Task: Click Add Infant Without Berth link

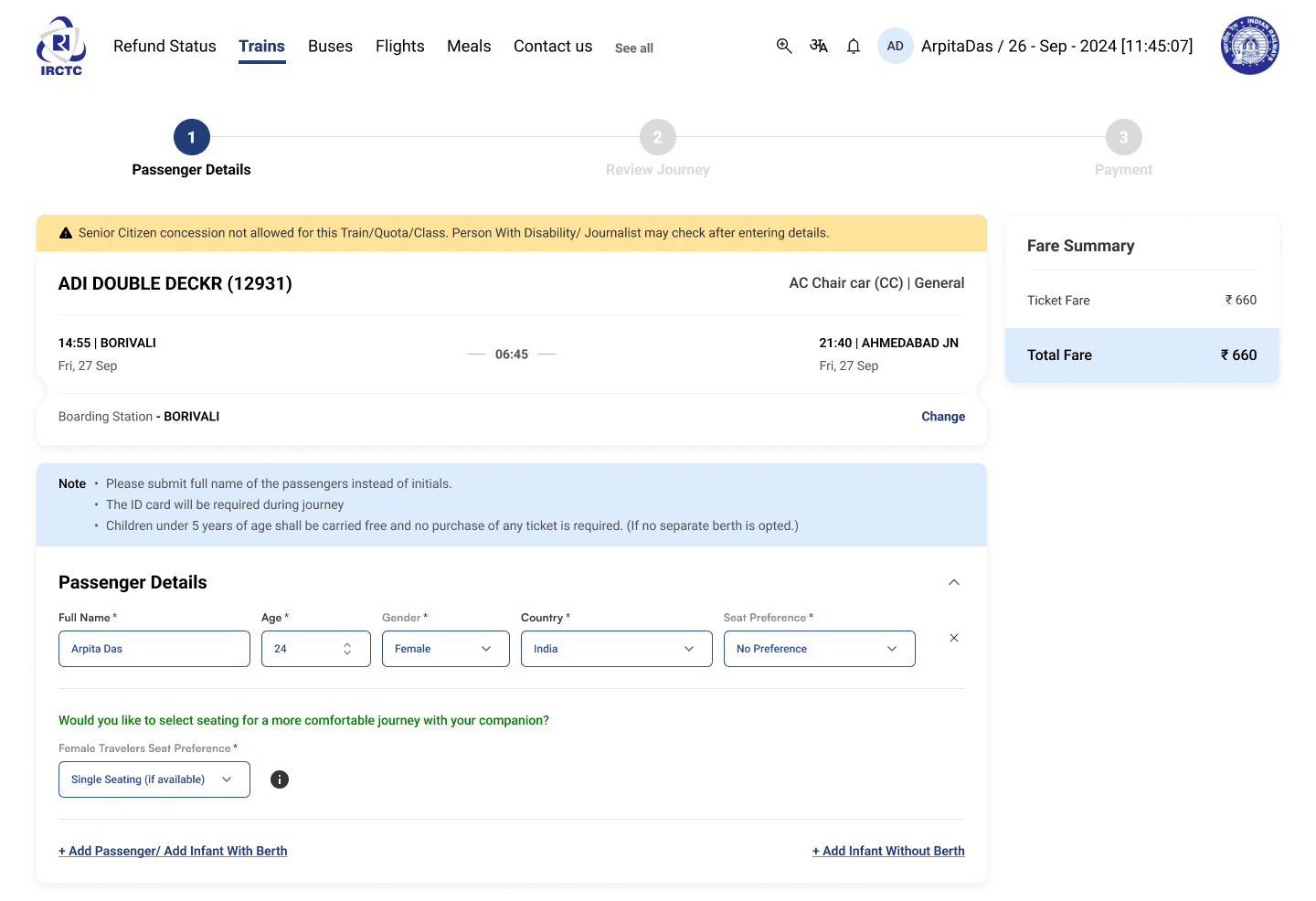Action: (888, 851)
